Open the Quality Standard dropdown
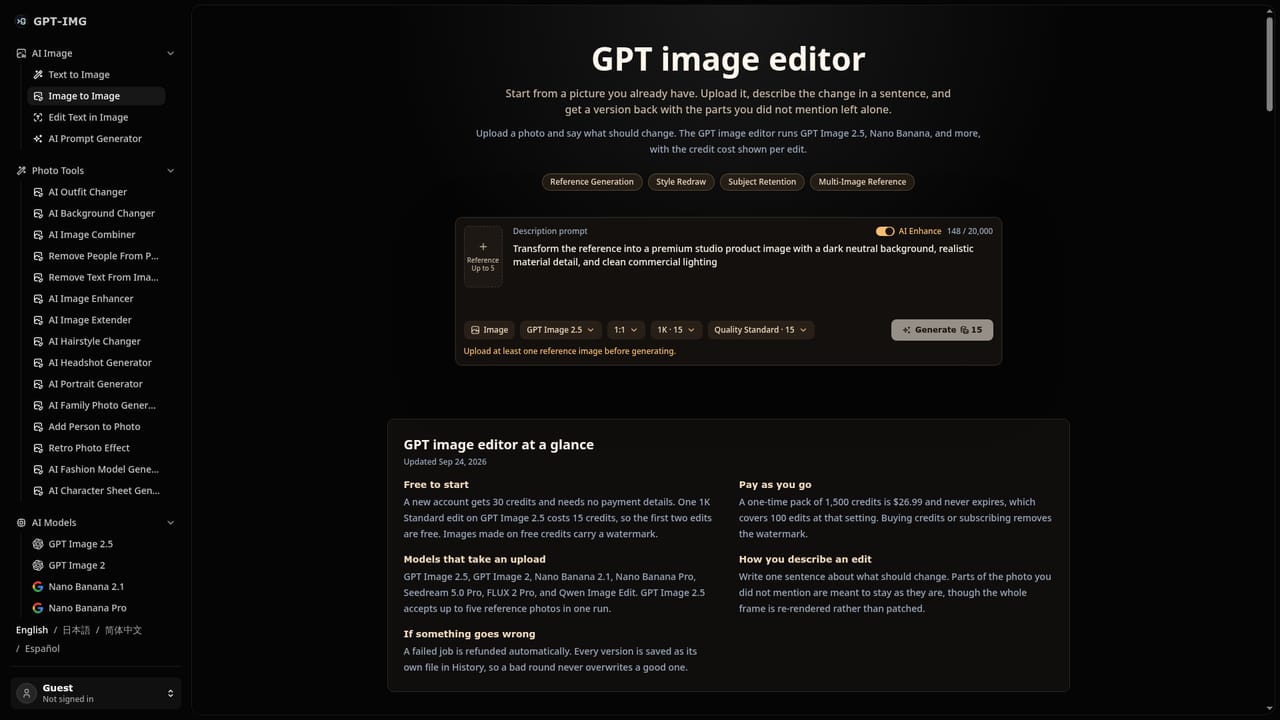The height and width of the screenshot is (720, 1280). point(760,330)
